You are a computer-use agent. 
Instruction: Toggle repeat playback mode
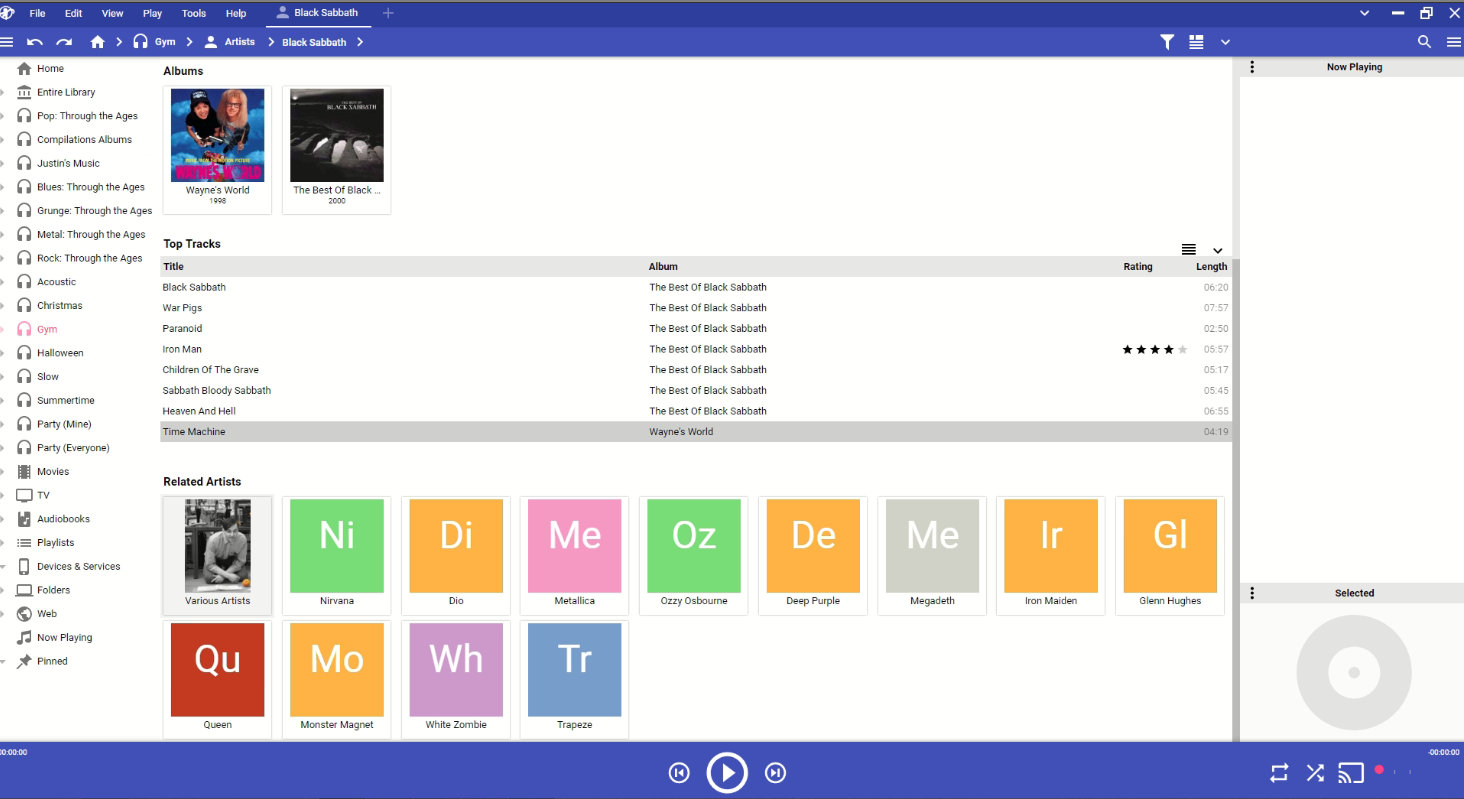pos(1279,772)
